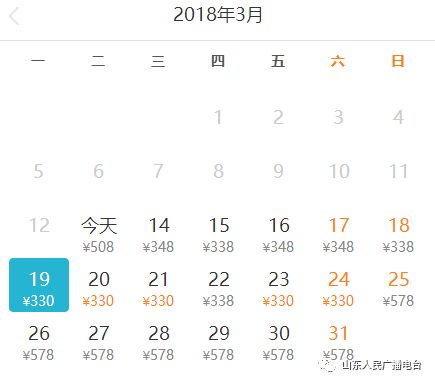435x384 pixels.
Task: Click the 一 Monday column header
Action: point(38,61)
